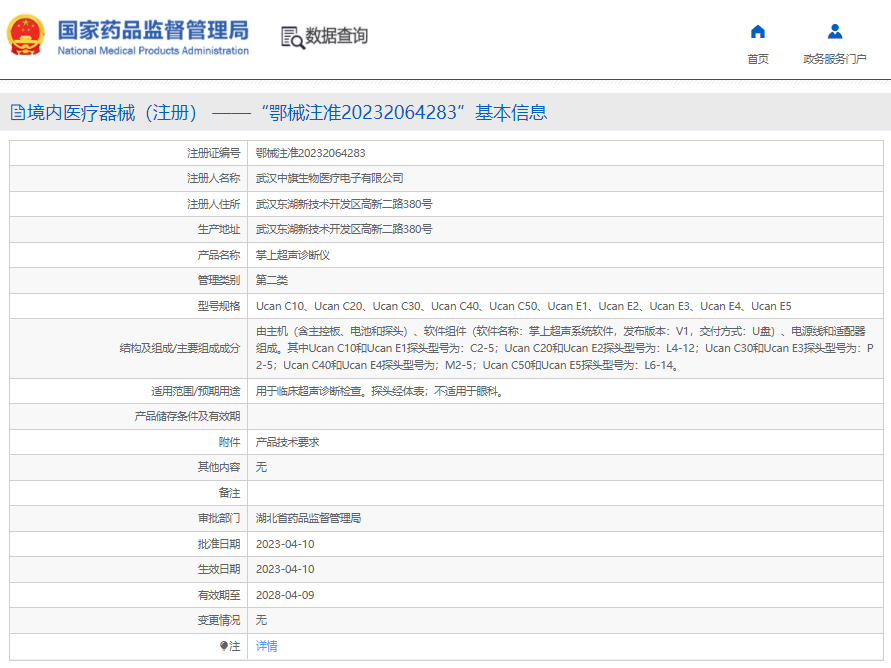
Task: Click the 政务服务门户 text label
Action: coord(835,59)
